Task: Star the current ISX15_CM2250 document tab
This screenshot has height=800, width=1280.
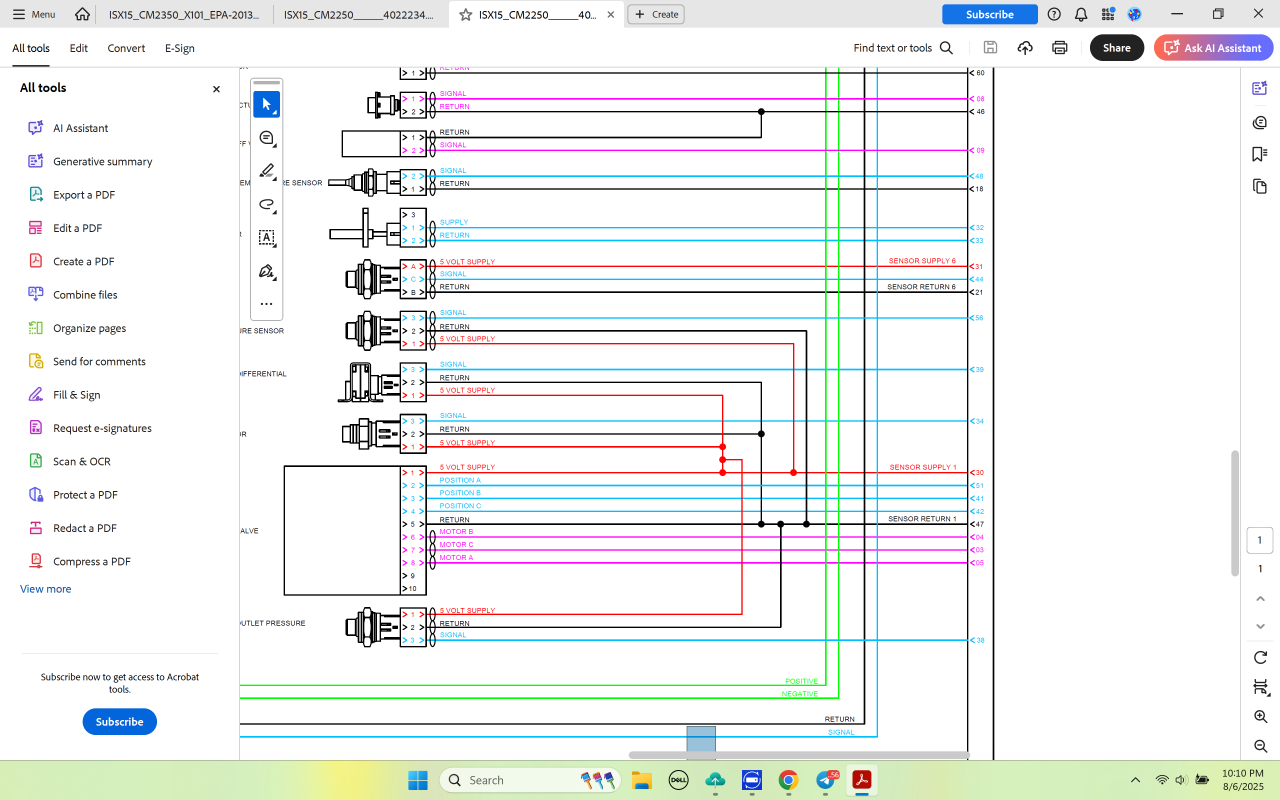Action: click(465, 15)
